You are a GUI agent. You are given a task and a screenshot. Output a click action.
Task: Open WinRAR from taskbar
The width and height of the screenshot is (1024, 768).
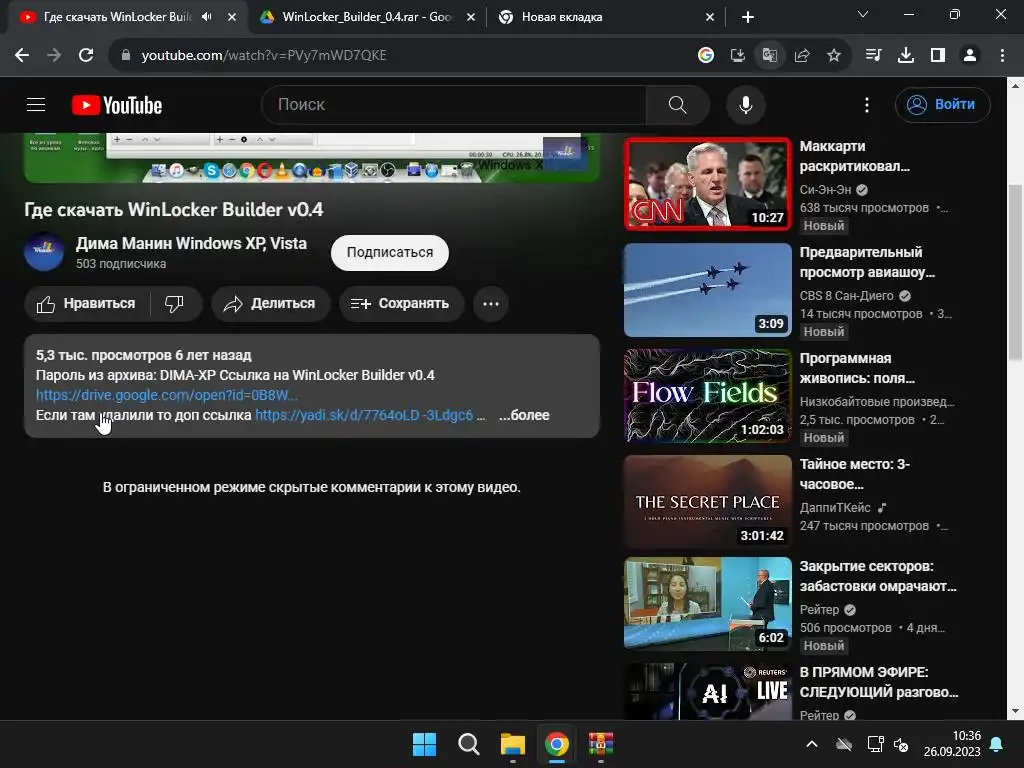(x=601, y=744)
